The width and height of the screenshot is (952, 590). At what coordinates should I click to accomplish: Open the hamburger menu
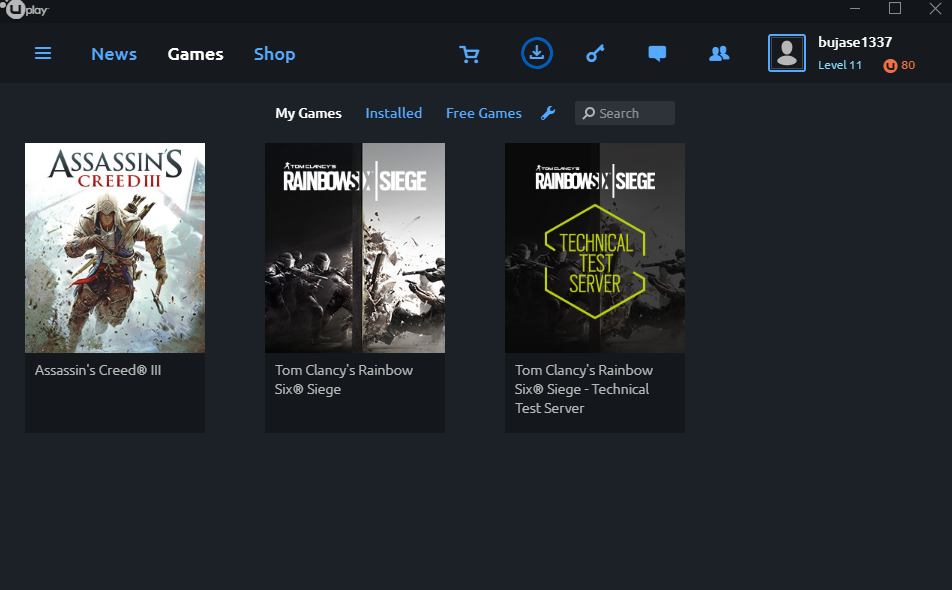click(x=42, y=53)
